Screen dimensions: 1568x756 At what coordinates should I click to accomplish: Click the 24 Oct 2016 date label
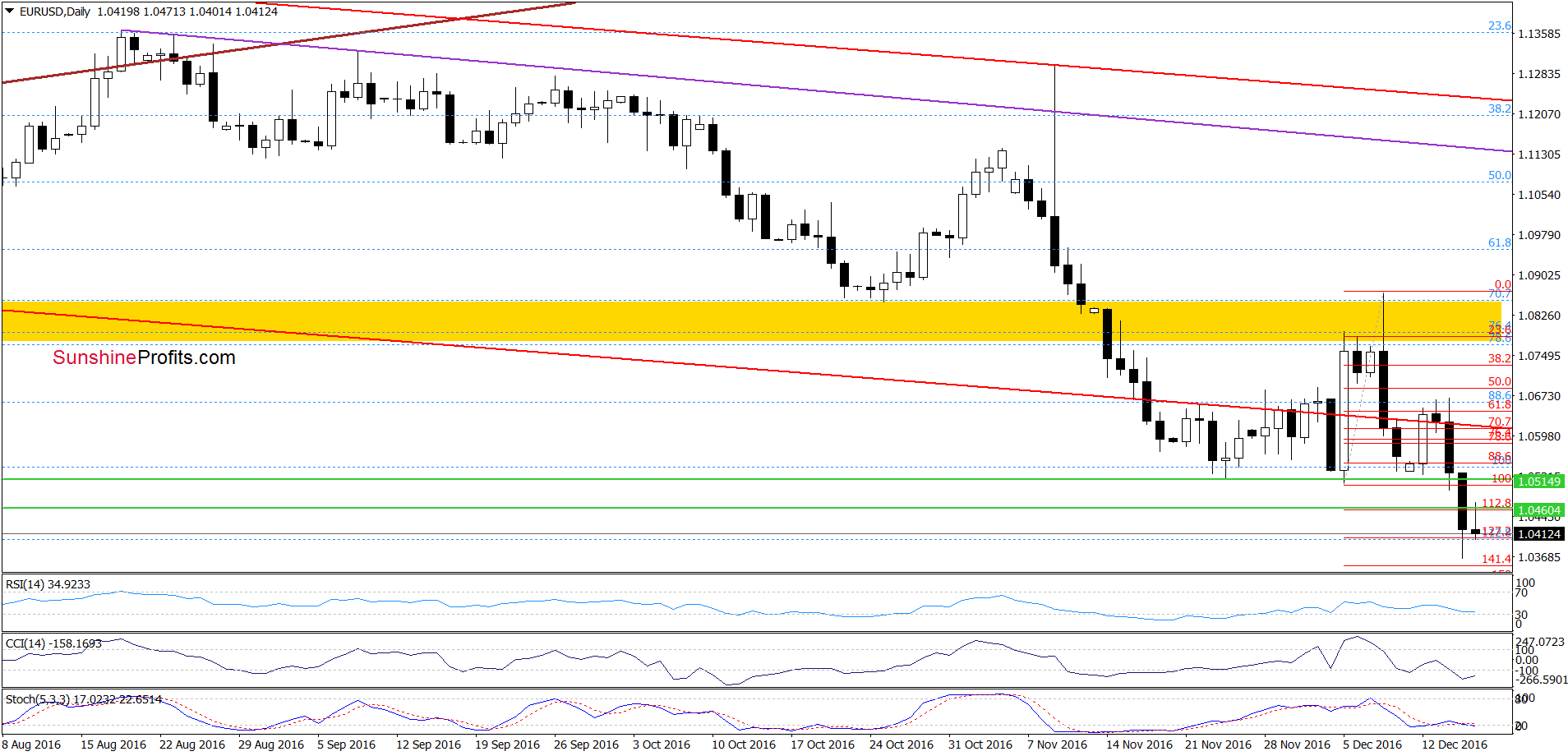[902, 744]
